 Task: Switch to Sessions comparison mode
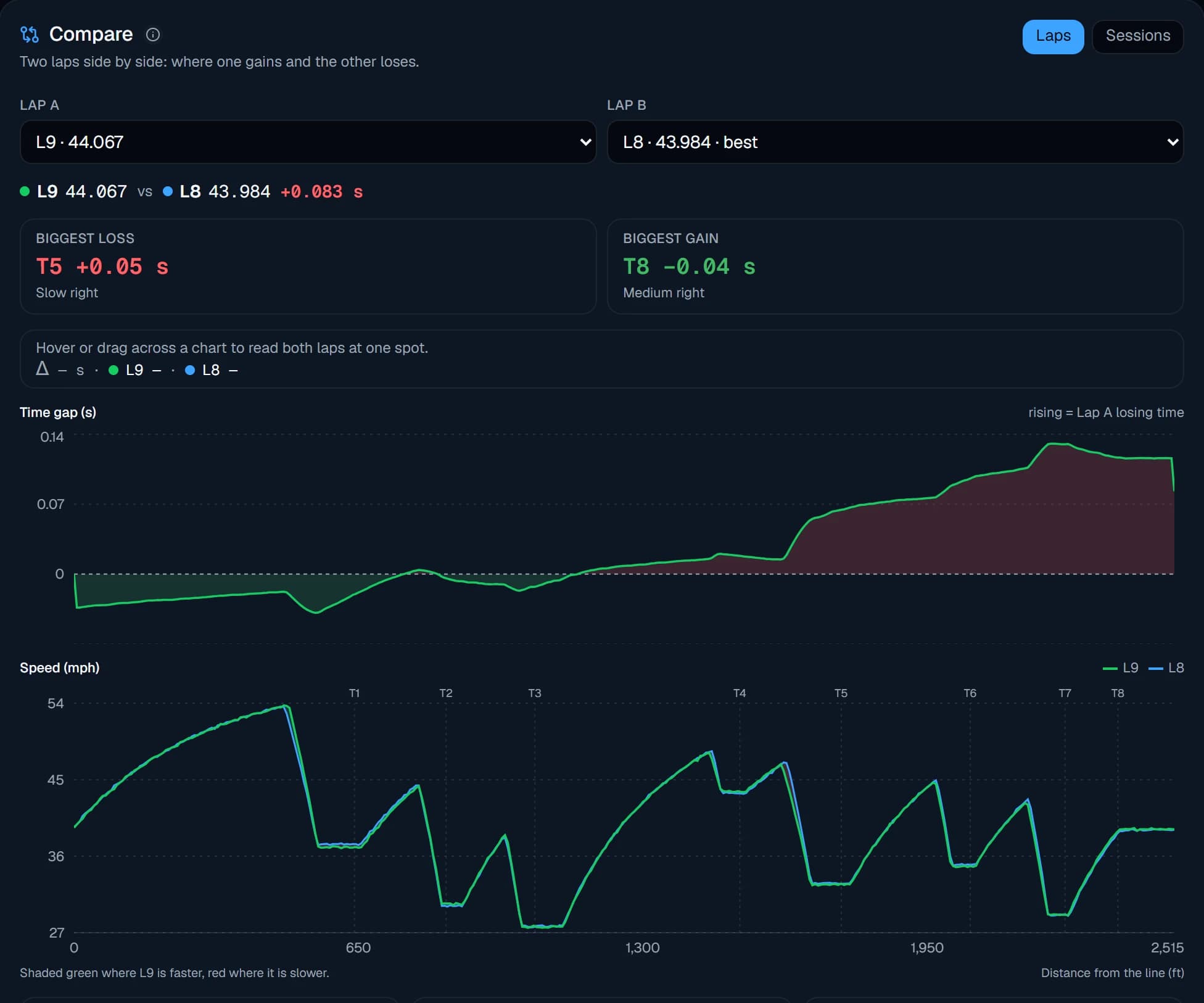(x=1137, y=36)
